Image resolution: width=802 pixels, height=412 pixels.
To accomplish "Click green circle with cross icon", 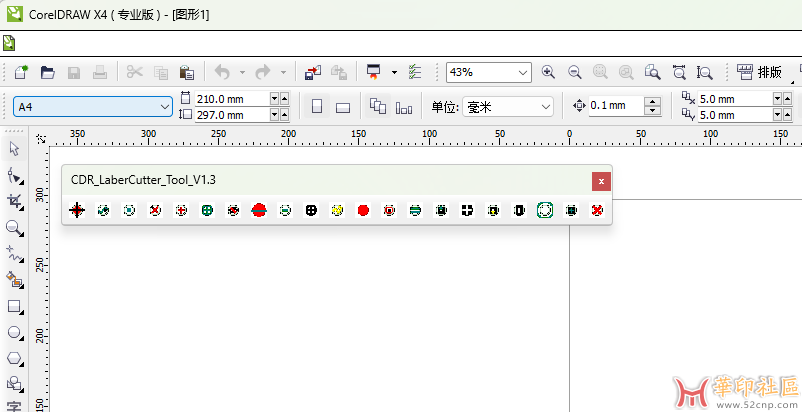I will point(207,210).
